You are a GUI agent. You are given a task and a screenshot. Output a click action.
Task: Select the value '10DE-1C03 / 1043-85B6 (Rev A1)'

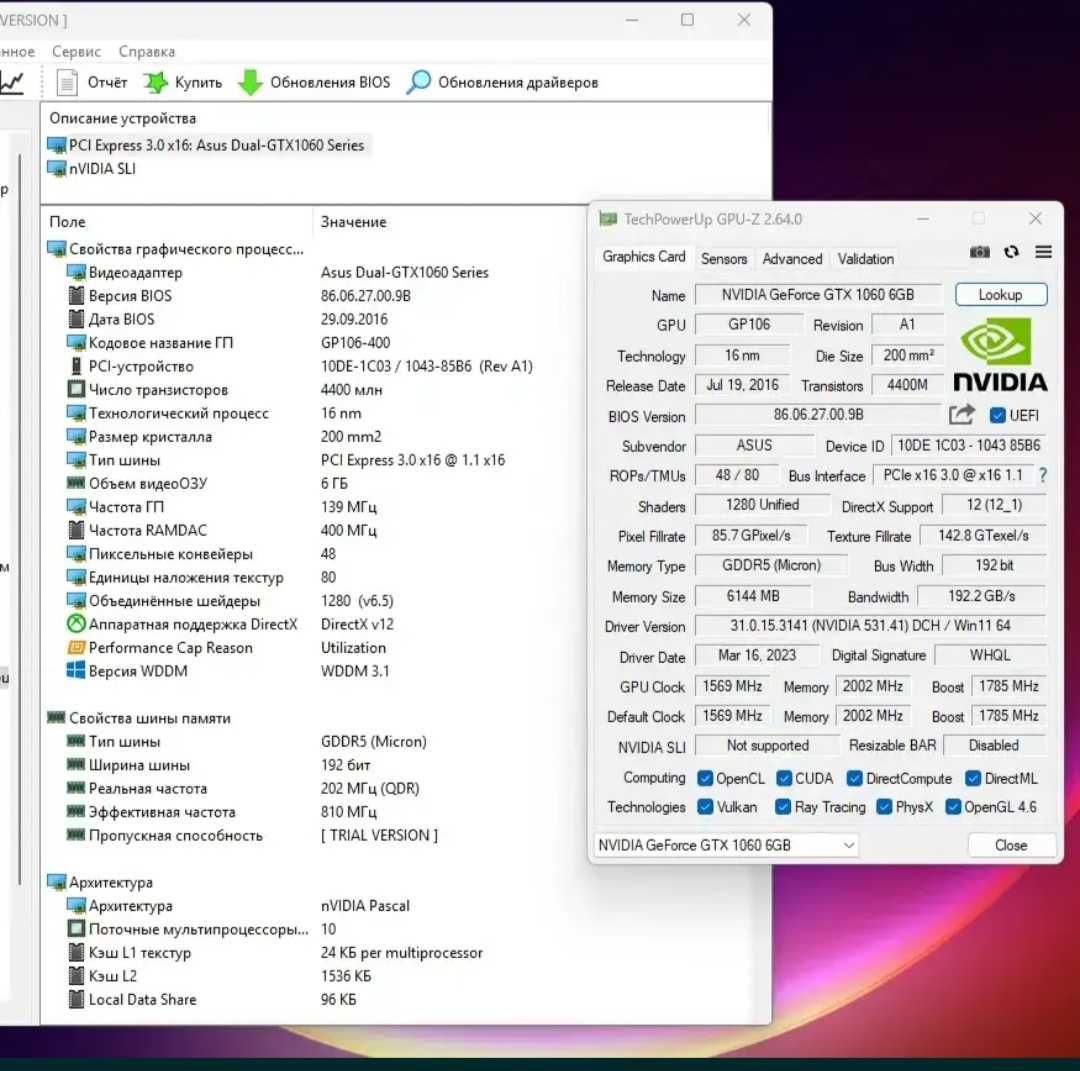click(426, 366)
